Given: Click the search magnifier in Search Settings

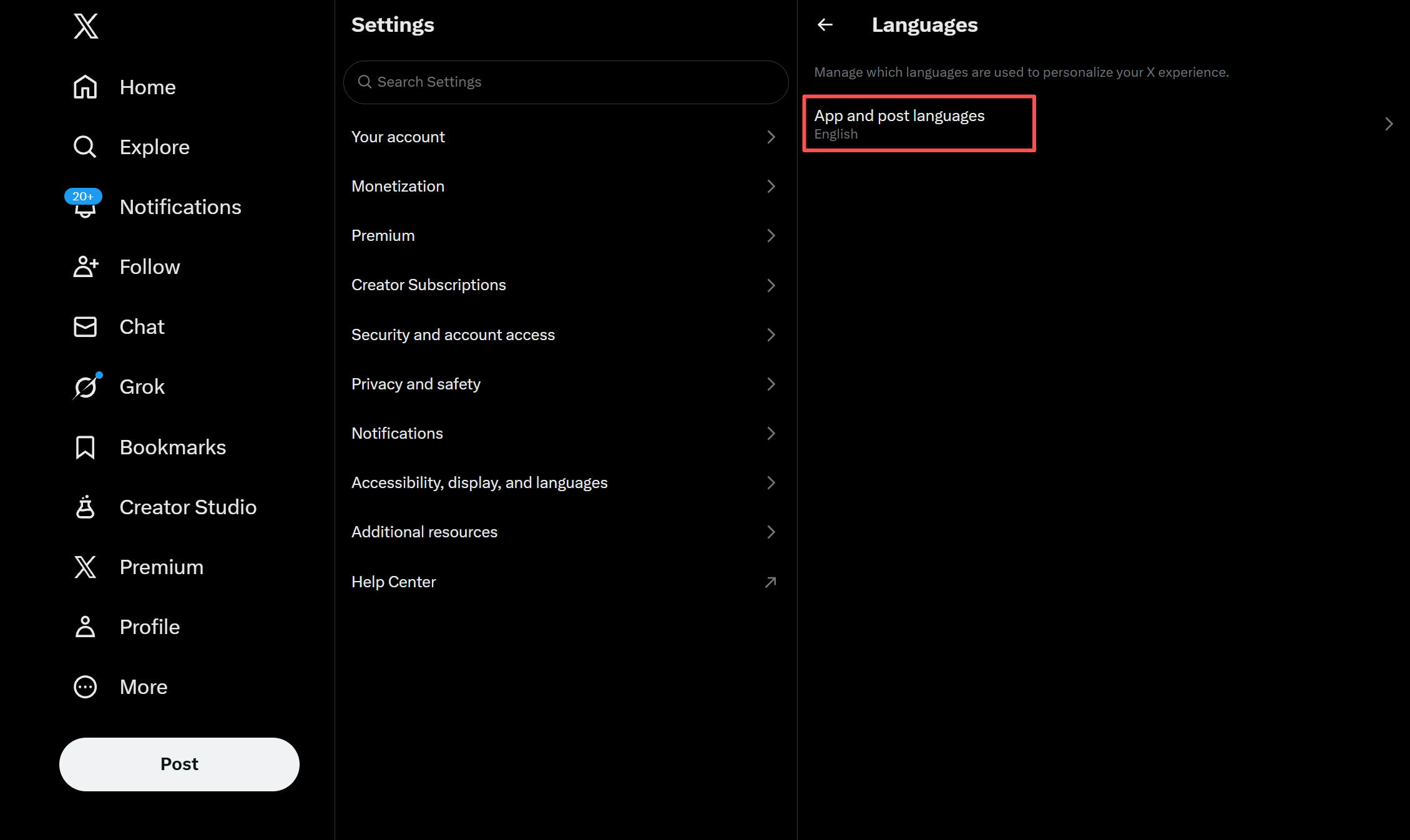Looking at the screenshot, I should click(x=365, y=82).
